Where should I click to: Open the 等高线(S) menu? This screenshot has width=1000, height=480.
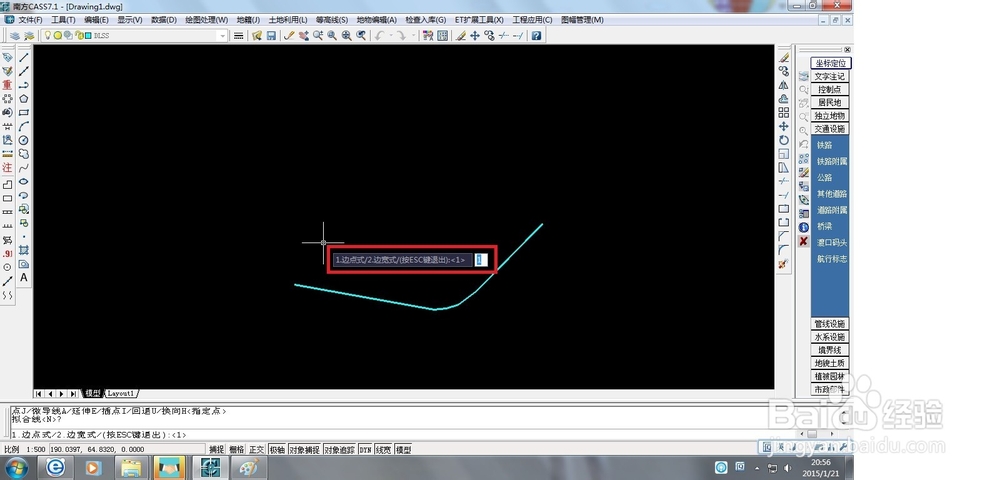click(332, 20)
